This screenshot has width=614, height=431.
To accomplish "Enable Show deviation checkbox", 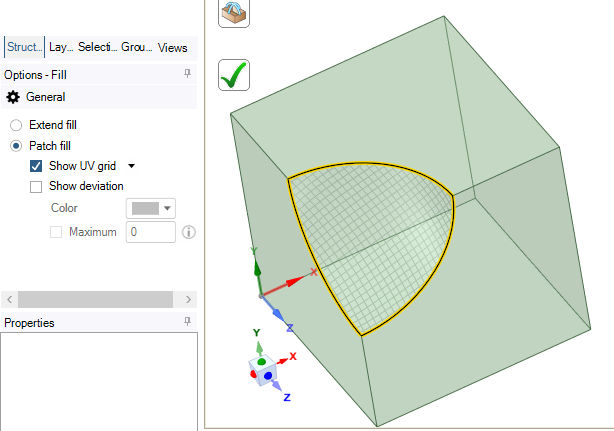I will point(36,187).
